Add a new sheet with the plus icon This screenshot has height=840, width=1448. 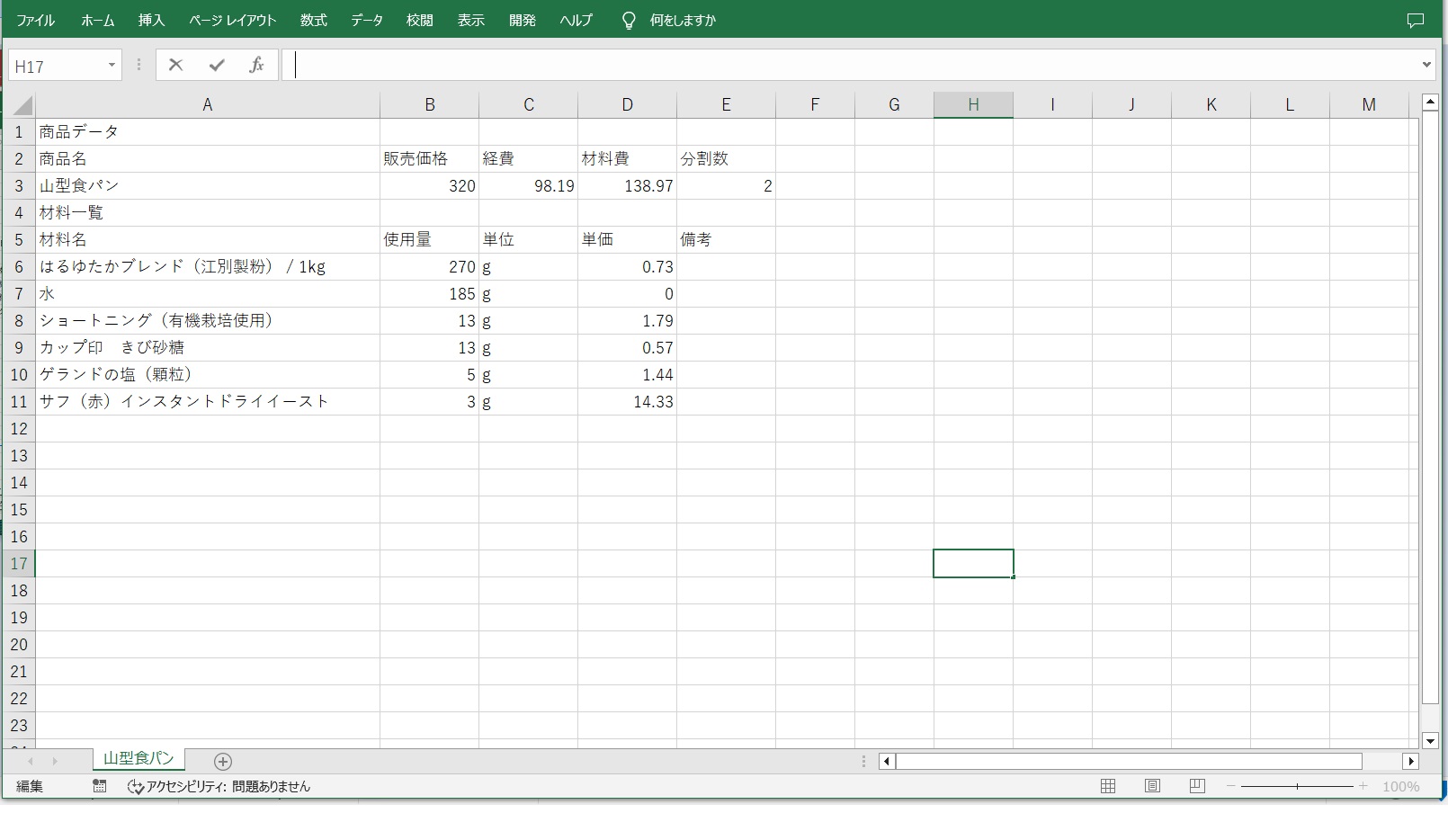point(223,762)
